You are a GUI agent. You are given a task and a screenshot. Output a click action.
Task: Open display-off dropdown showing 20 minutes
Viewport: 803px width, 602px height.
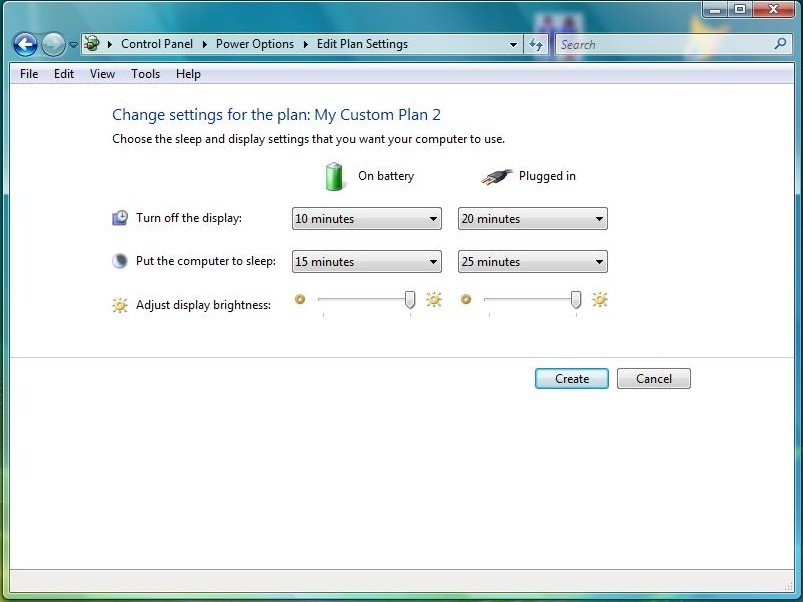533,219
